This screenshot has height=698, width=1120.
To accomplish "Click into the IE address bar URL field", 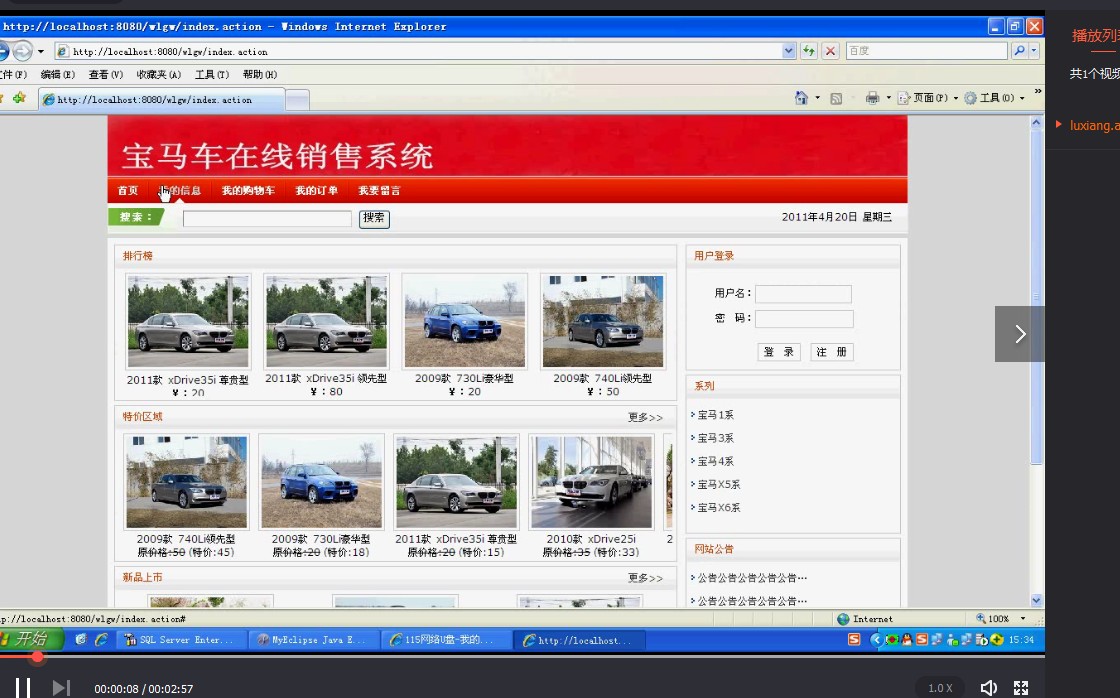I will point(426,51).
